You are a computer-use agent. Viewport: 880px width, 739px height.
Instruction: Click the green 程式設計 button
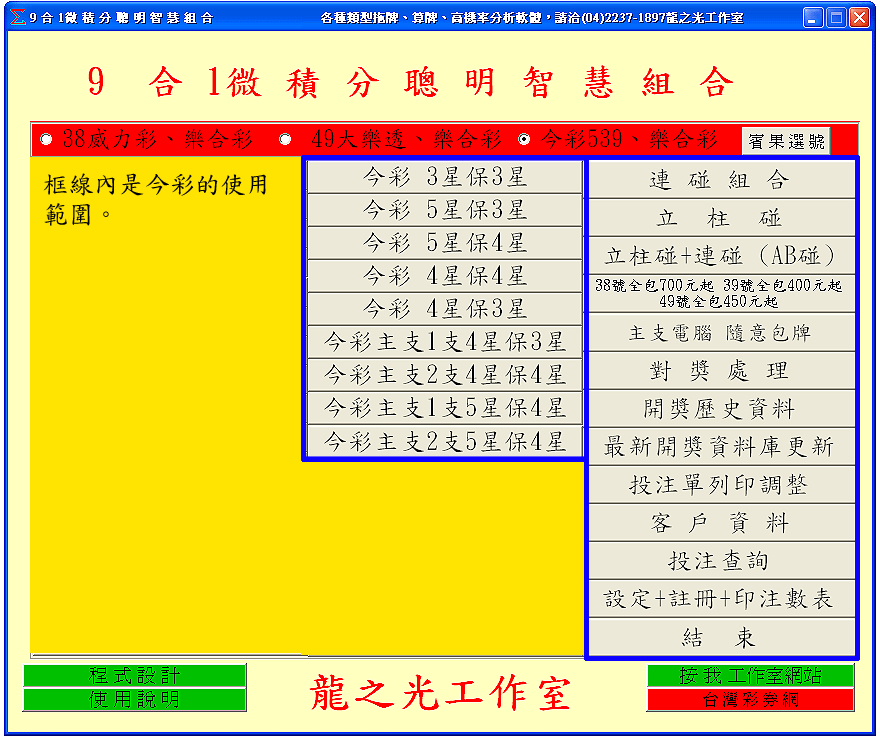135,676
